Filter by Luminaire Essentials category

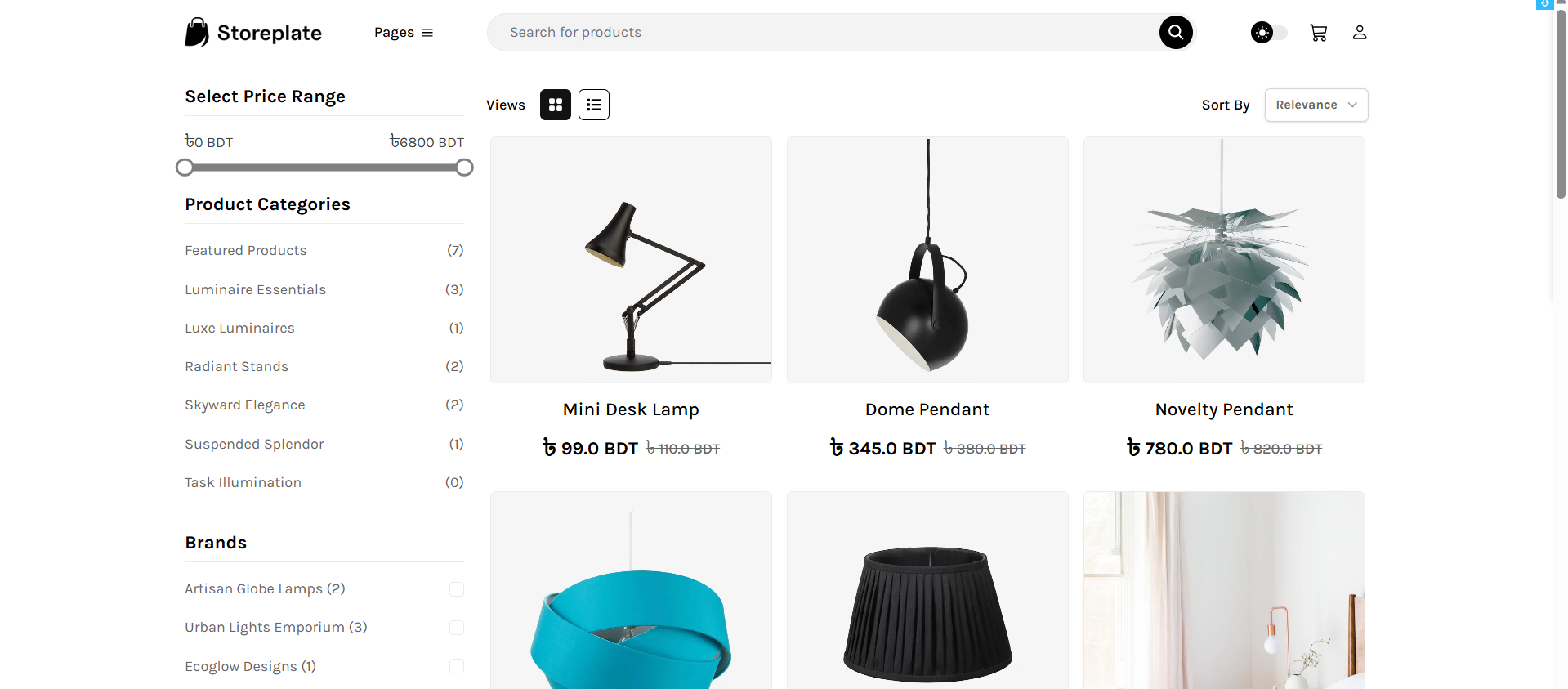coord(255,289)
